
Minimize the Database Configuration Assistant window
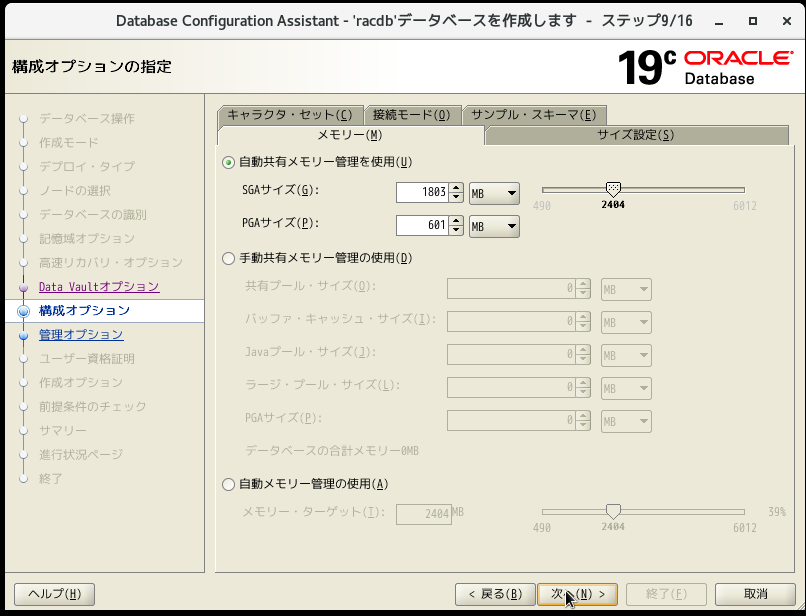pos(719,22)
